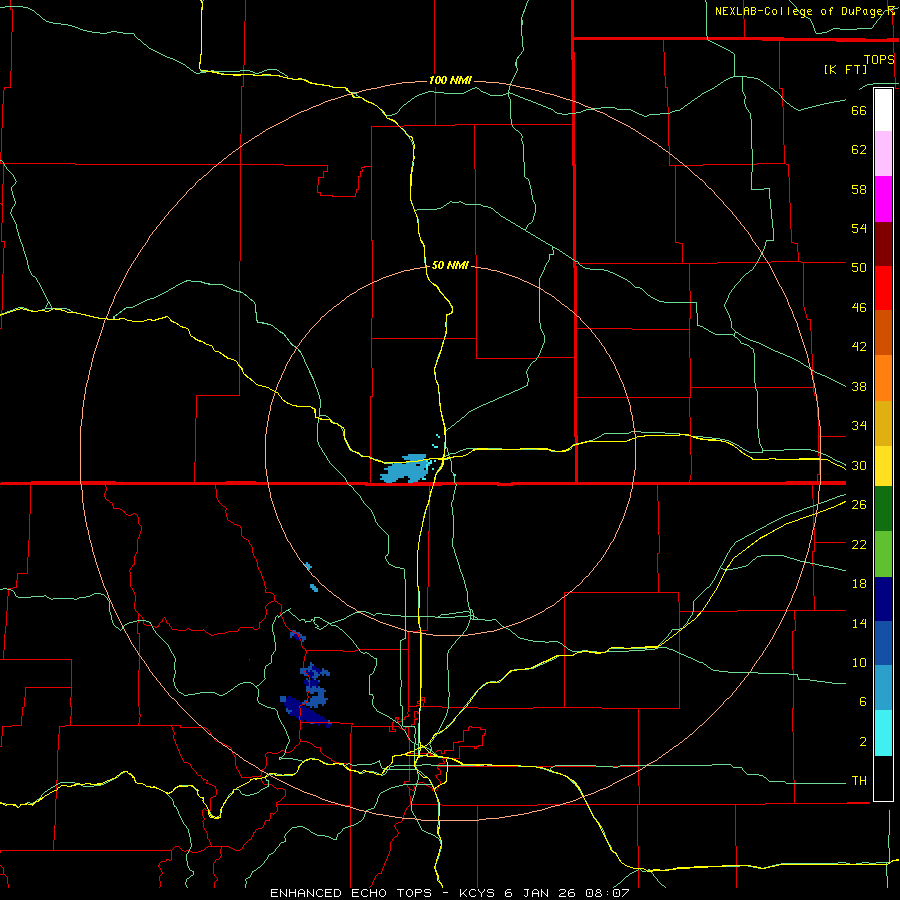This screenshot has width=900, height=900.
Task: Click the "[K FT]" units label
Action: (x=845, y=69)
